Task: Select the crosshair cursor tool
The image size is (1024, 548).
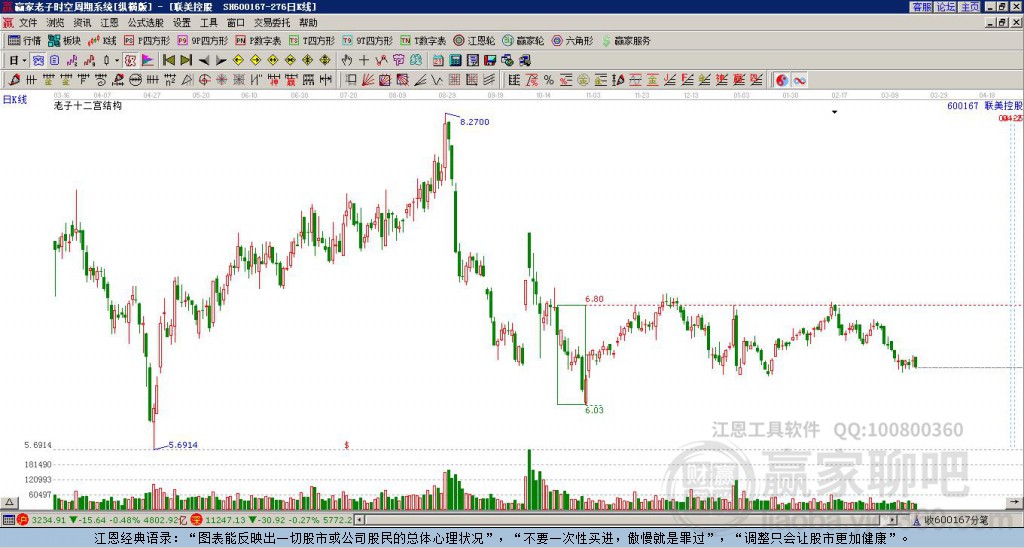Action: click(x=364, y=61)
